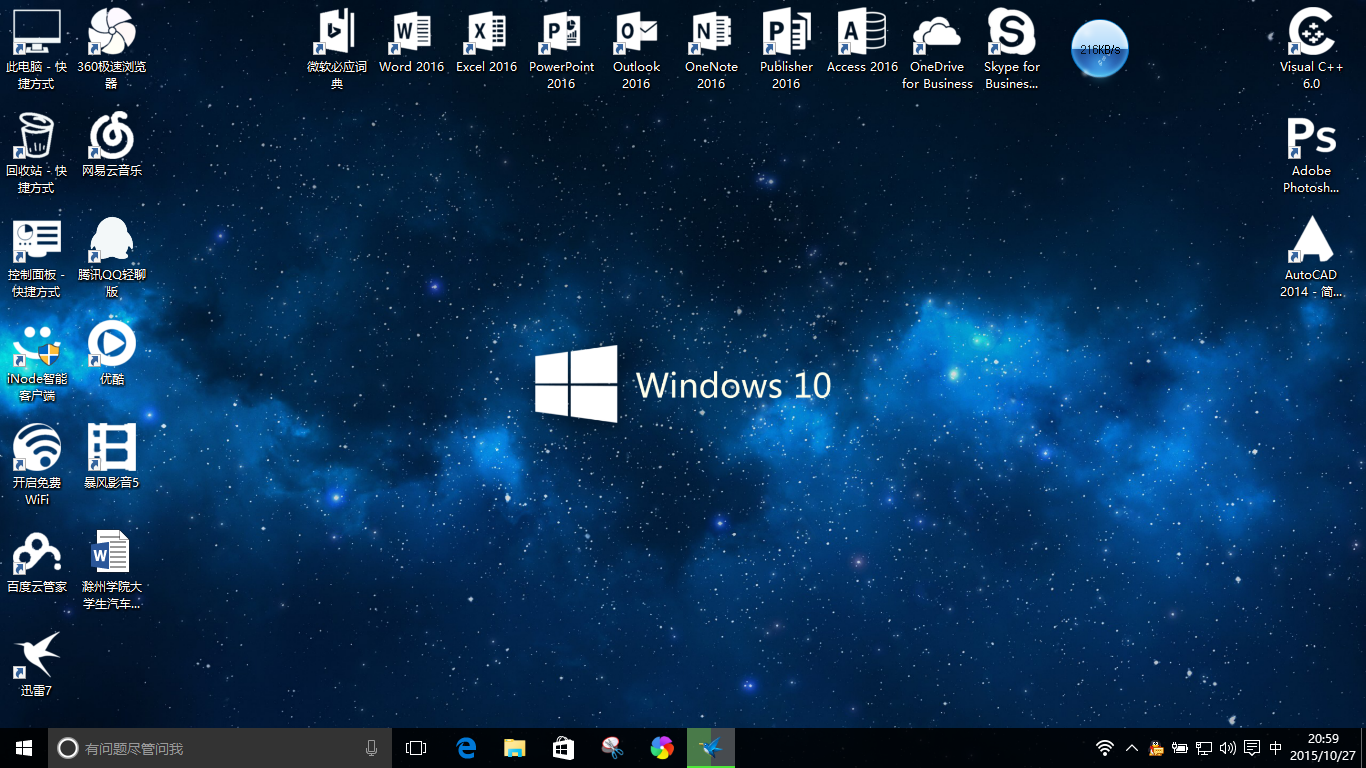Open the Windows Store from the taskbar
This screenshot has height=768, width=1366.
(563, 748)
